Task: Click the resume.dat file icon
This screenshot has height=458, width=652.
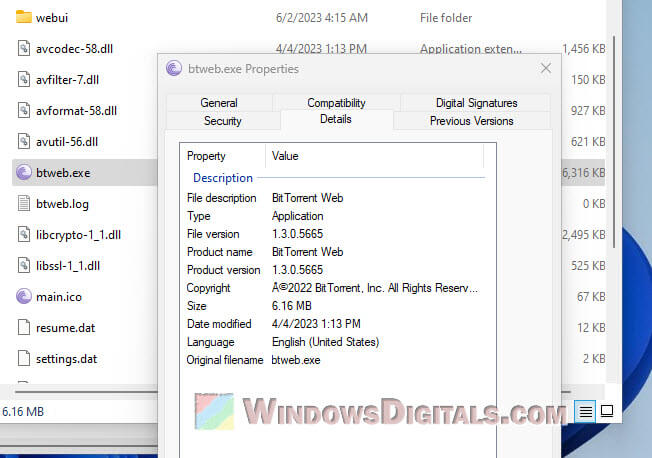Action: click(24, 327)
